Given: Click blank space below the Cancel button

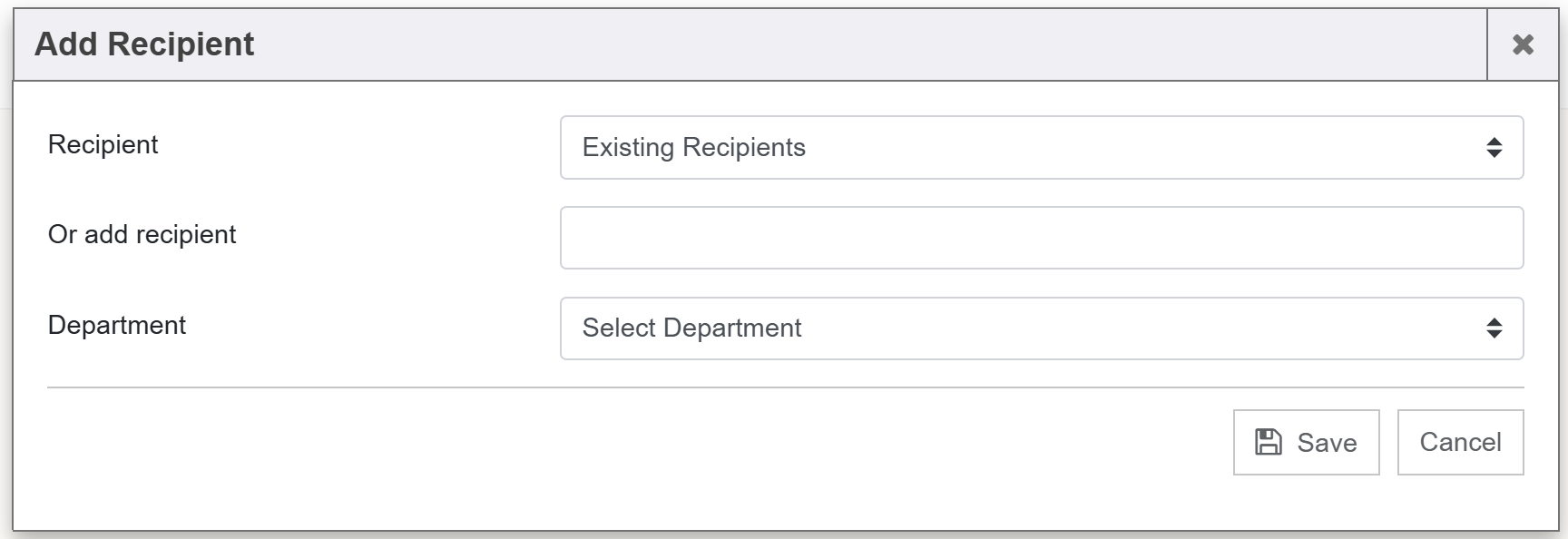Looking at the screenshot, I should tap(1459, 502).
